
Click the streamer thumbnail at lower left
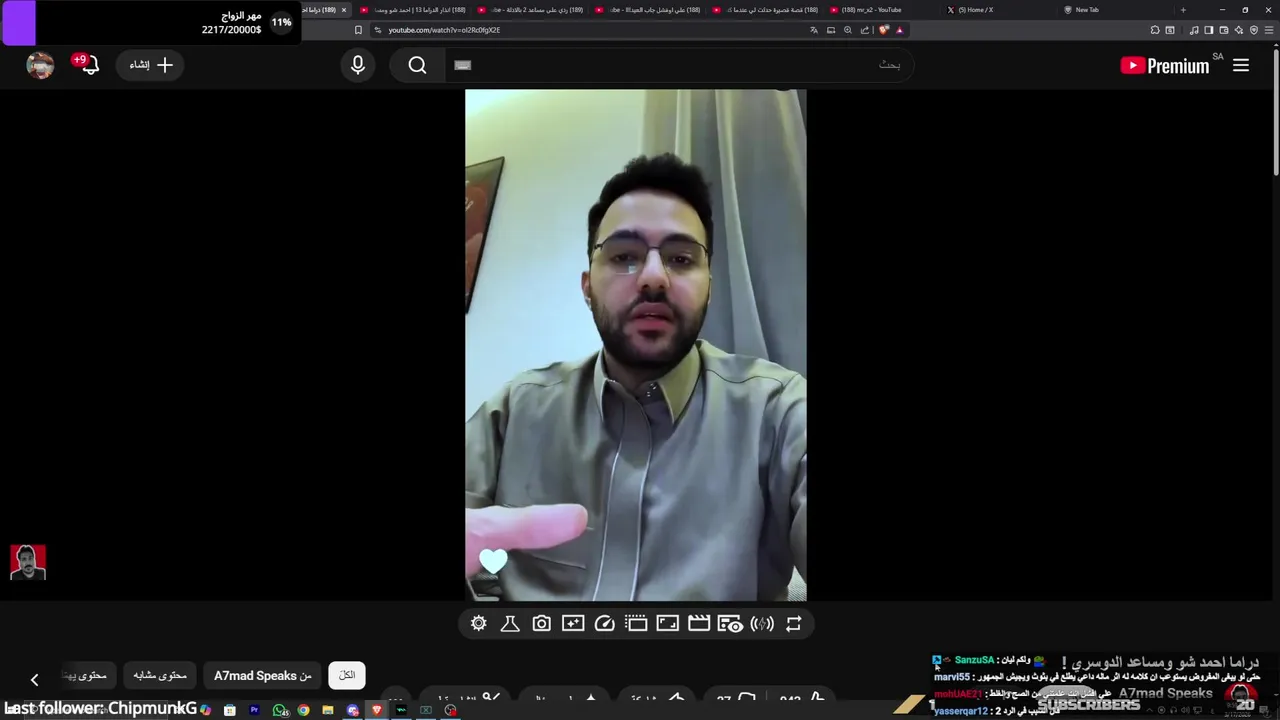(x=28, y=562)
